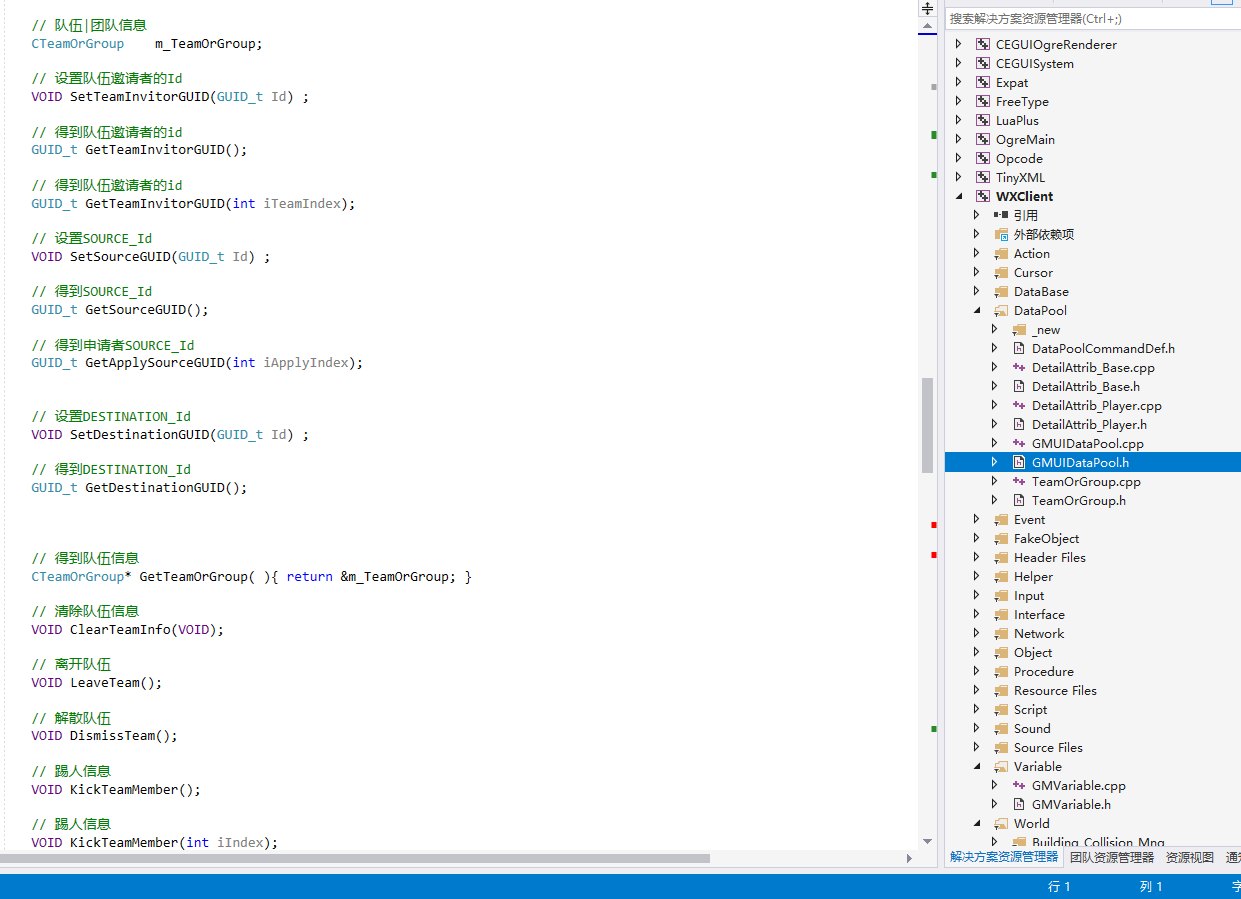This screenshot has width=1241, height=899.
Task: Click the CEGUIOgreRenderer project icon
Action: click(x=983, y=45)
